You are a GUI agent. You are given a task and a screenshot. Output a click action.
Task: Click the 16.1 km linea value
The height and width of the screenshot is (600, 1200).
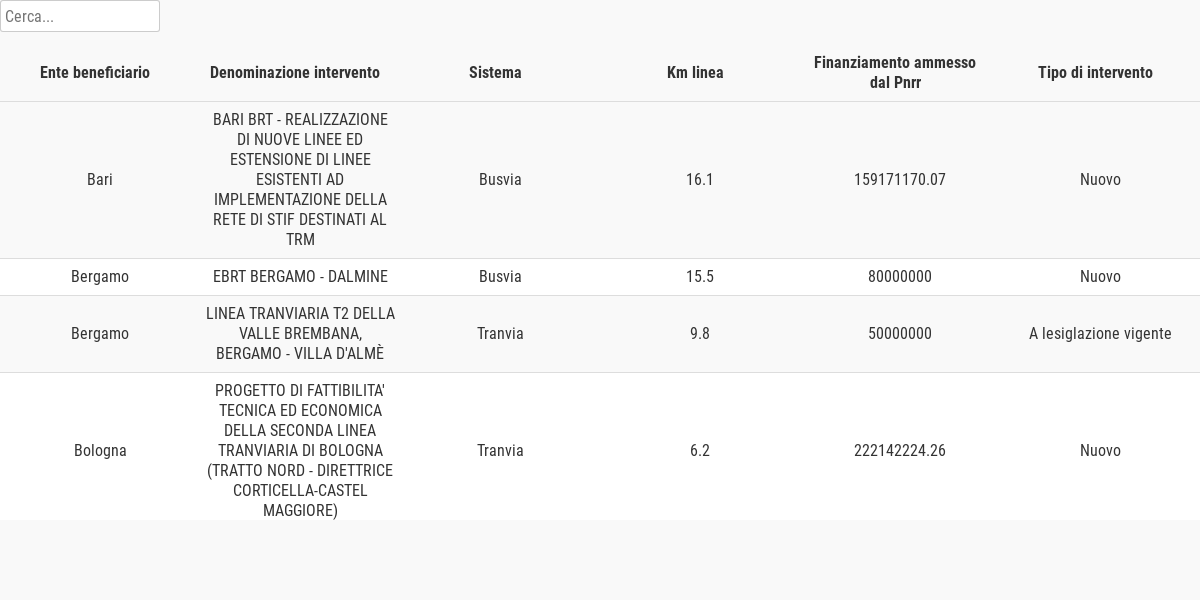point(700,180)
